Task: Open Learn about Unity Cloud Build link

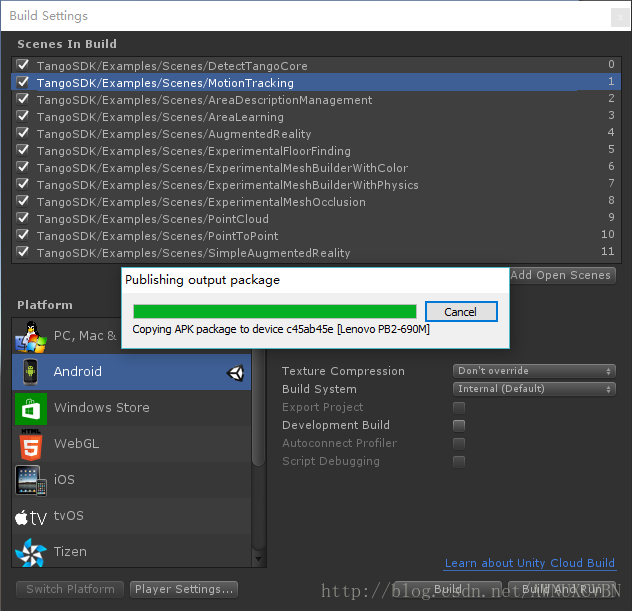Action: 530,563
